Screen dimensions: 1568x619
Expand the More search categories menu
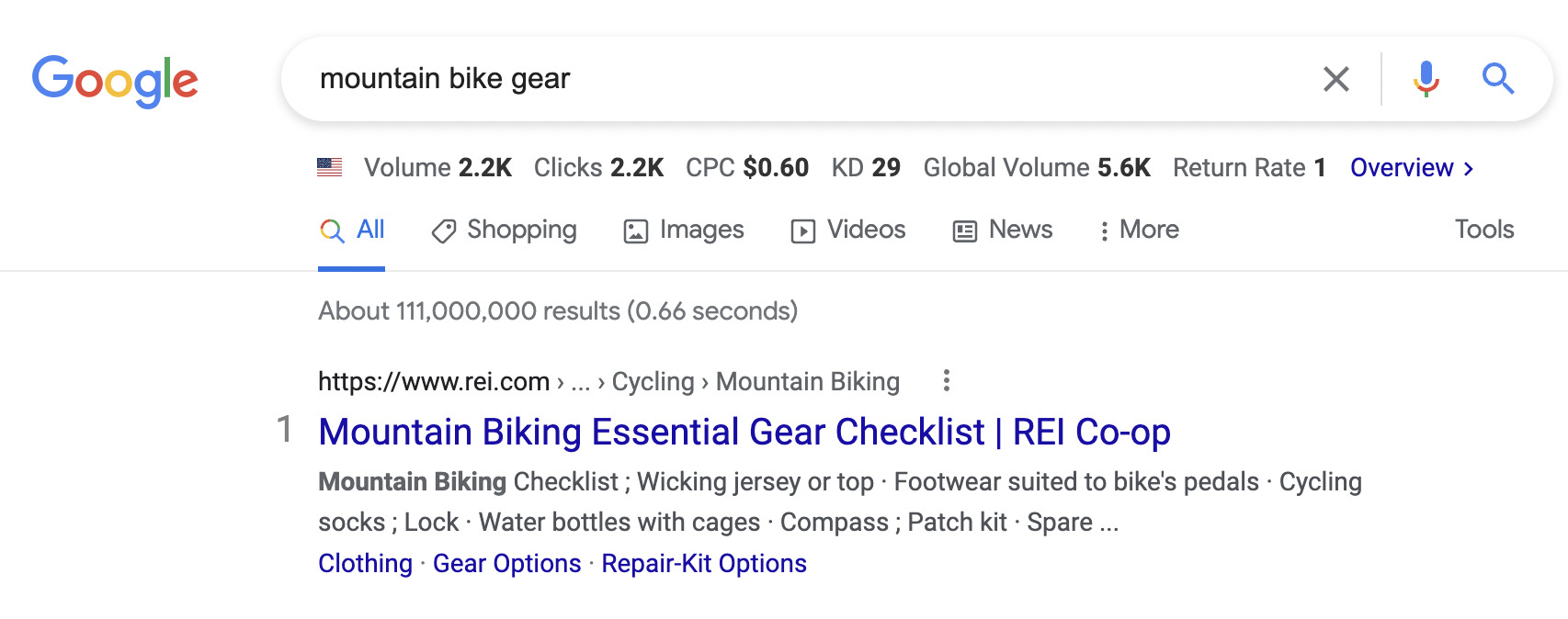coord(1140,230)
